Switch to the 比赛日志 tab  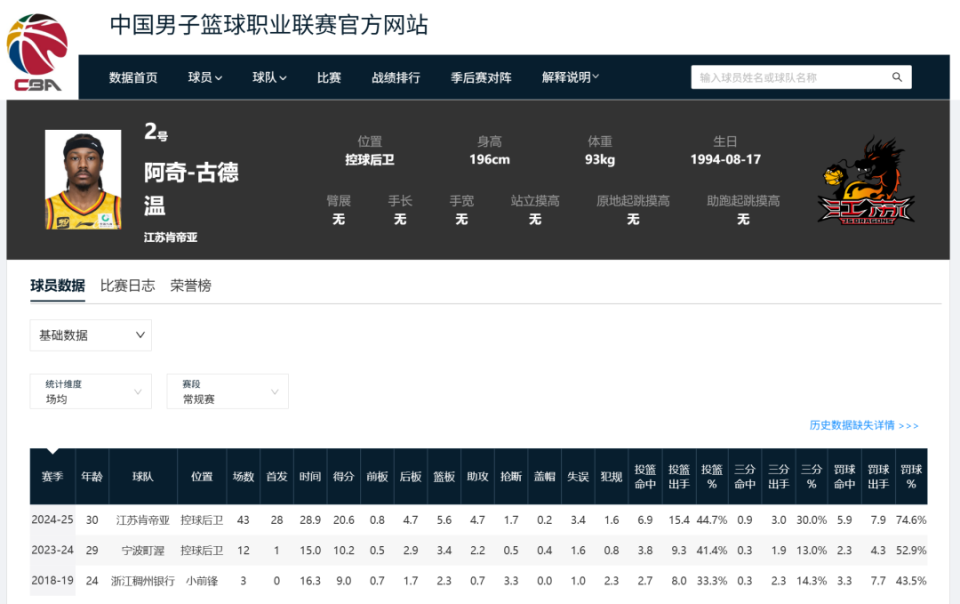[x=129, y=286]
